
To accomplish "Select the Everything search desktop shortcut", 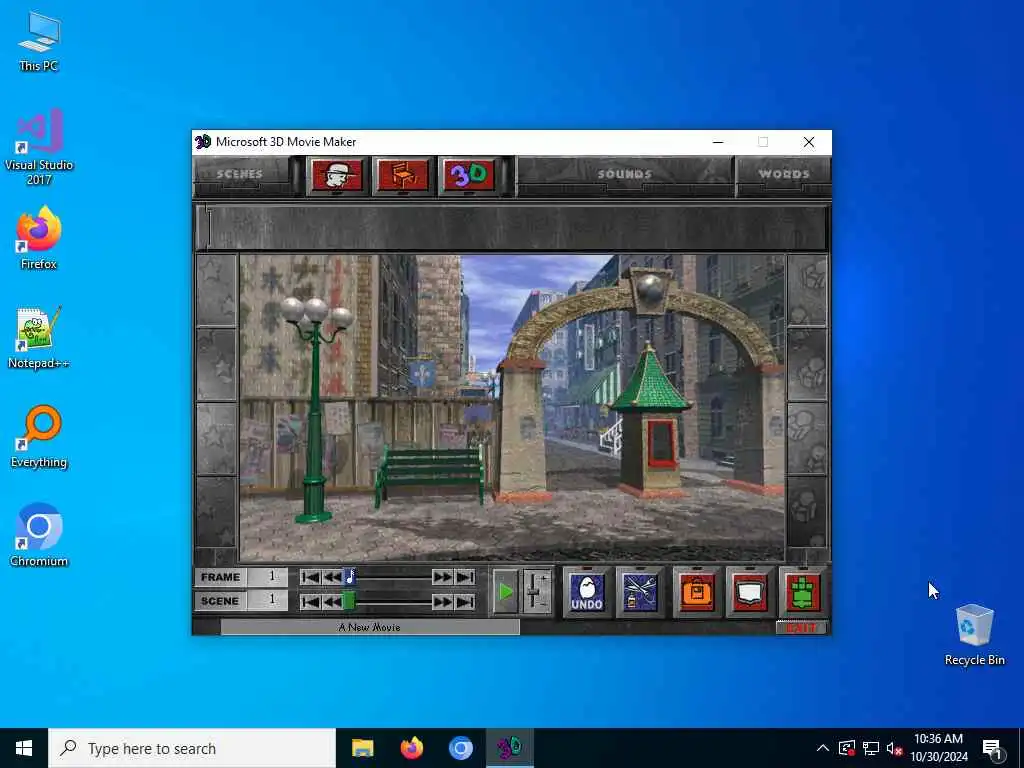I will point(39,437).
